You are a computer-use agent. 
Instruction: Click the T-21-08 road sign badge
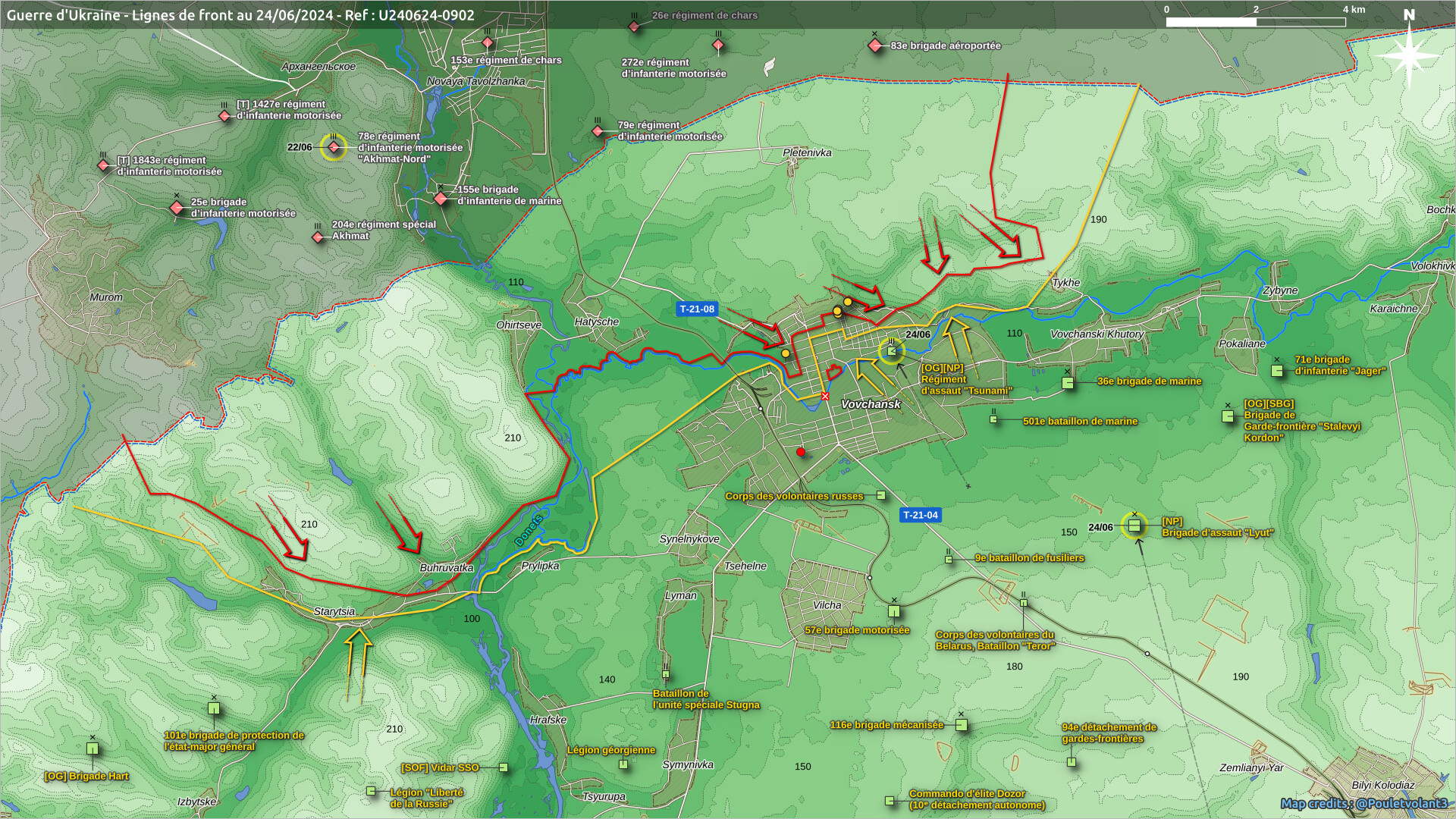(x=696, y=309)
